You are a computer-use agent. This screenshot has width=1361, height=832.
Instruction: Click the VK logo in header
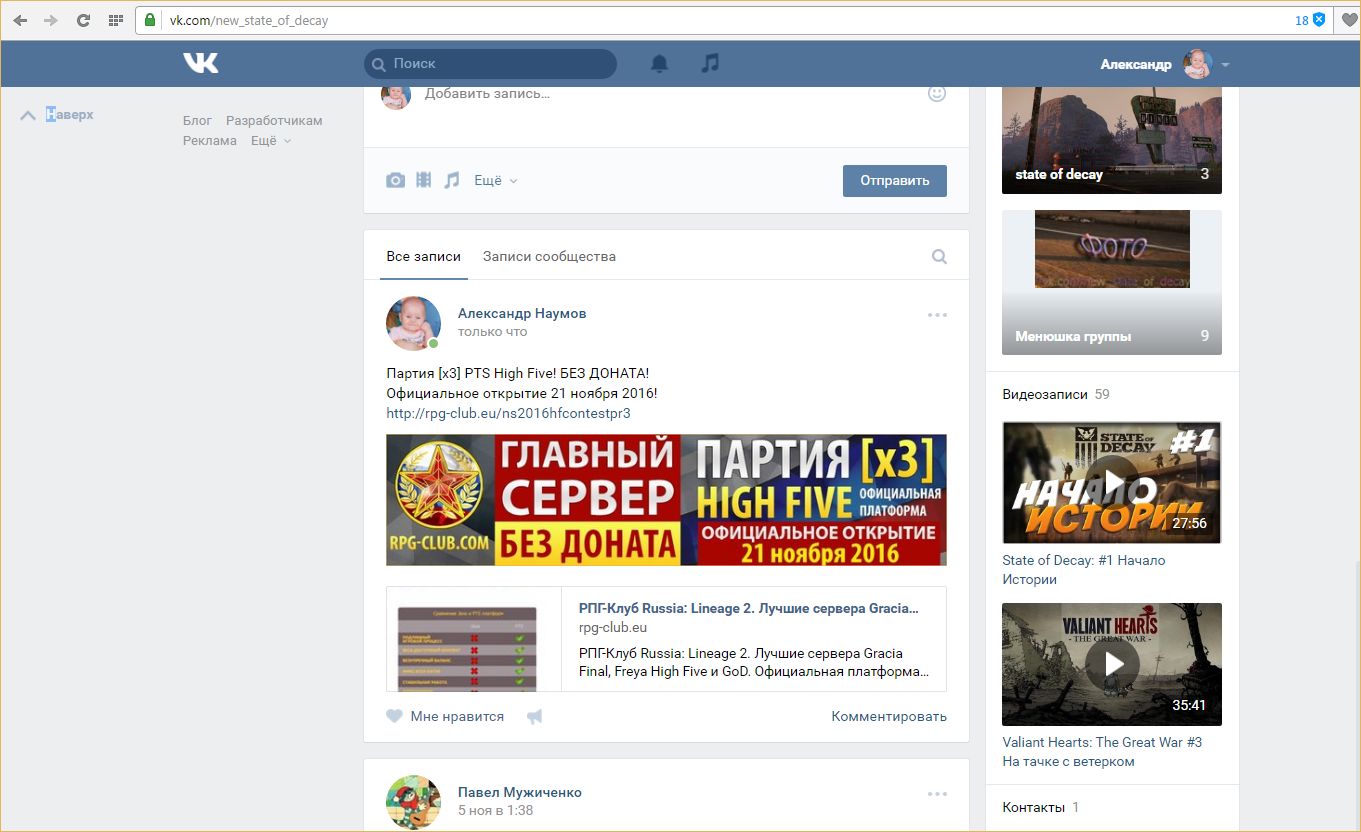pos(200,63)
